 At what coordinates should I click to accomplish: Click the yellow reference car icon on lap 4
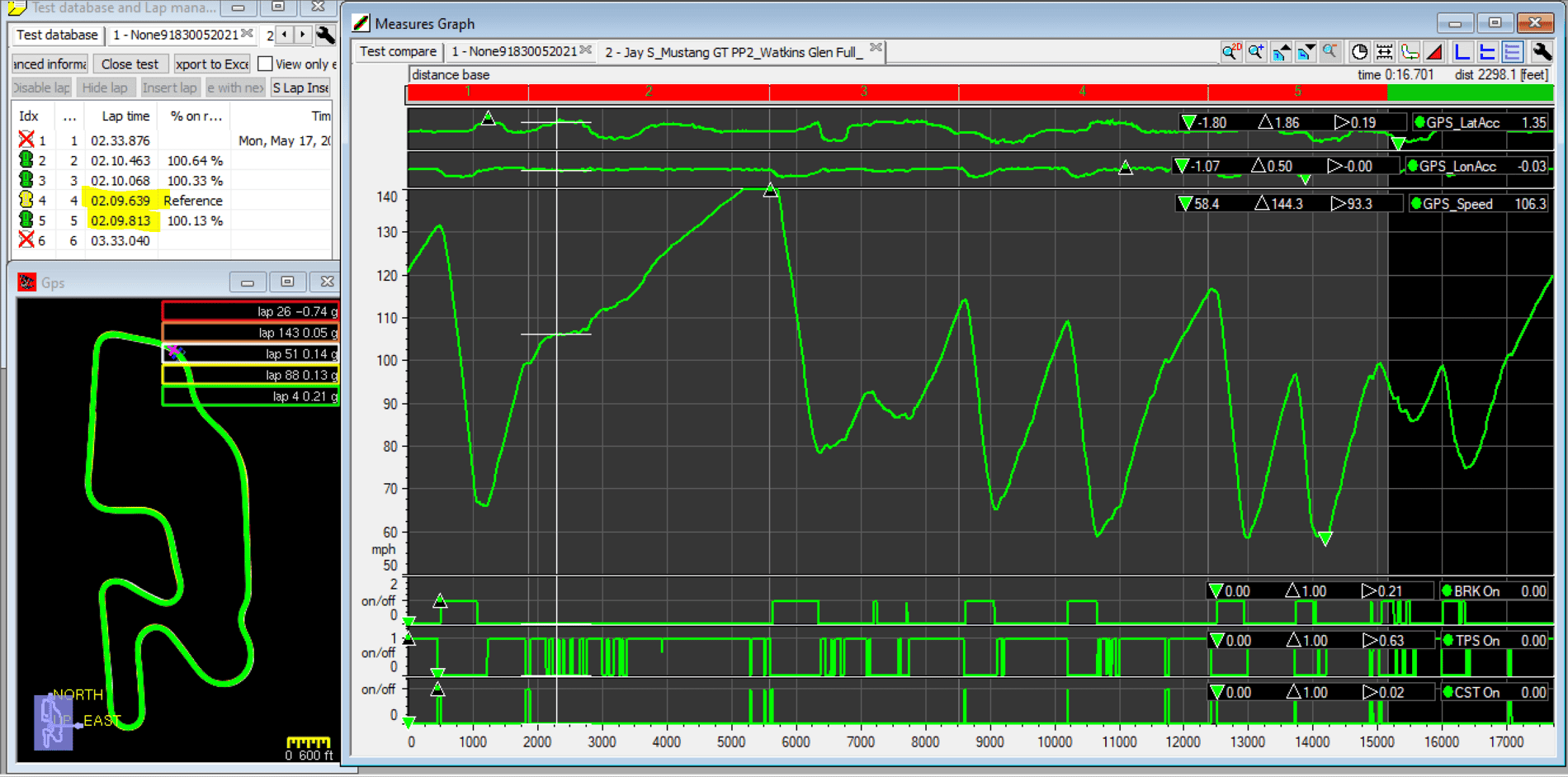[26, 200]
